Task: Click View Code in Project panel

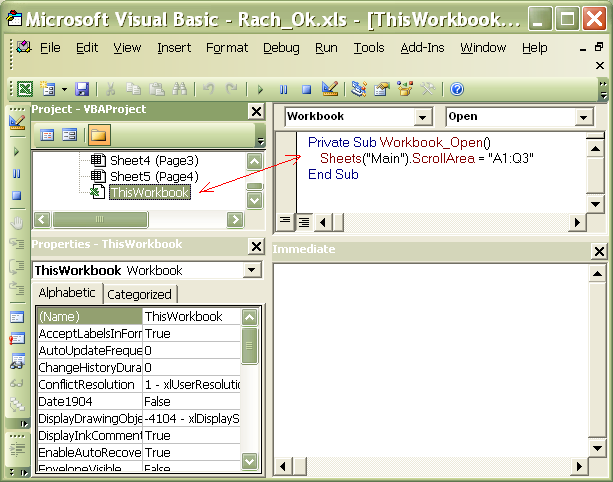Action: pos(47,135)
